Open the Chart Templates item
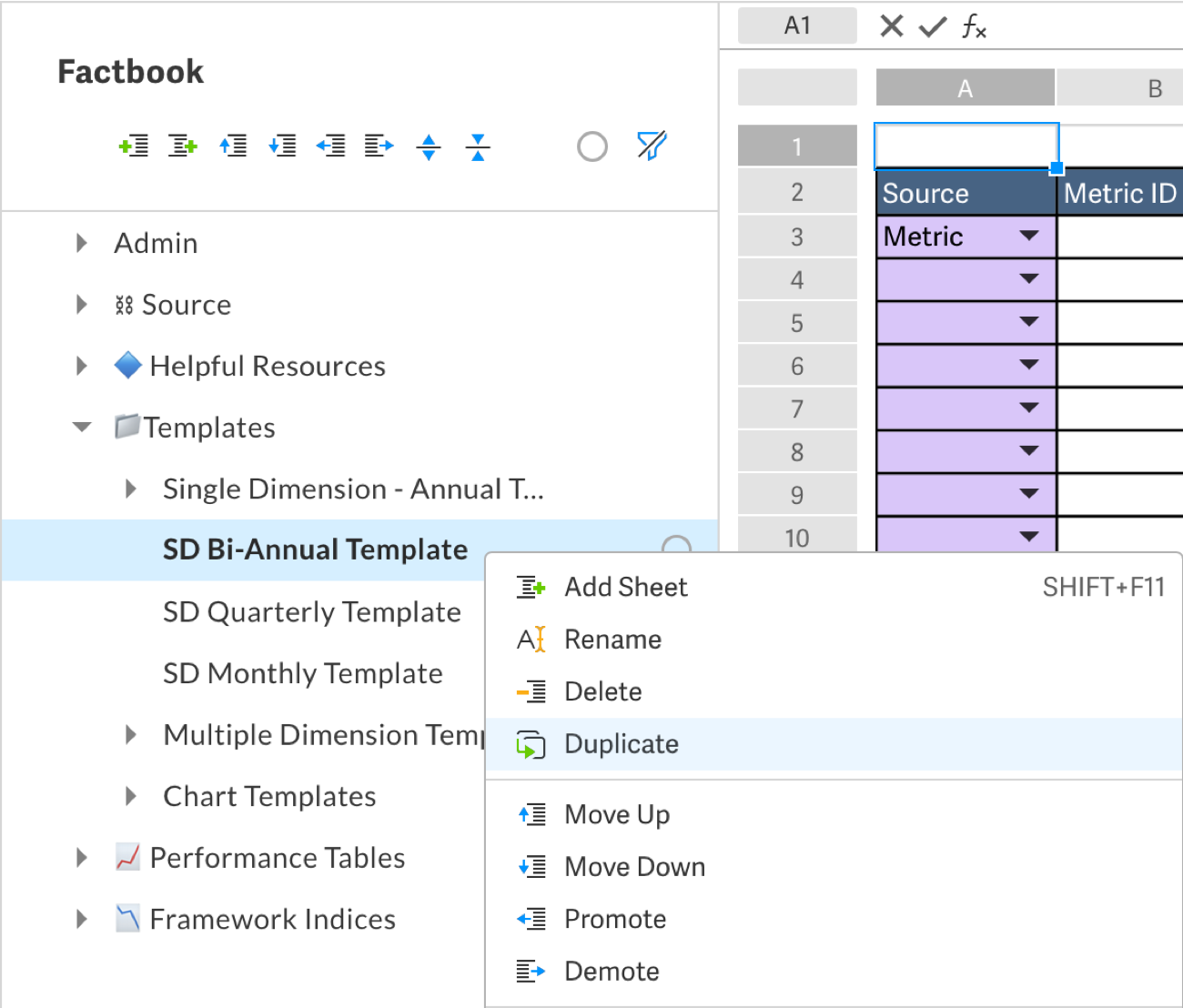1183x1008 pixels. click(269, 796)
